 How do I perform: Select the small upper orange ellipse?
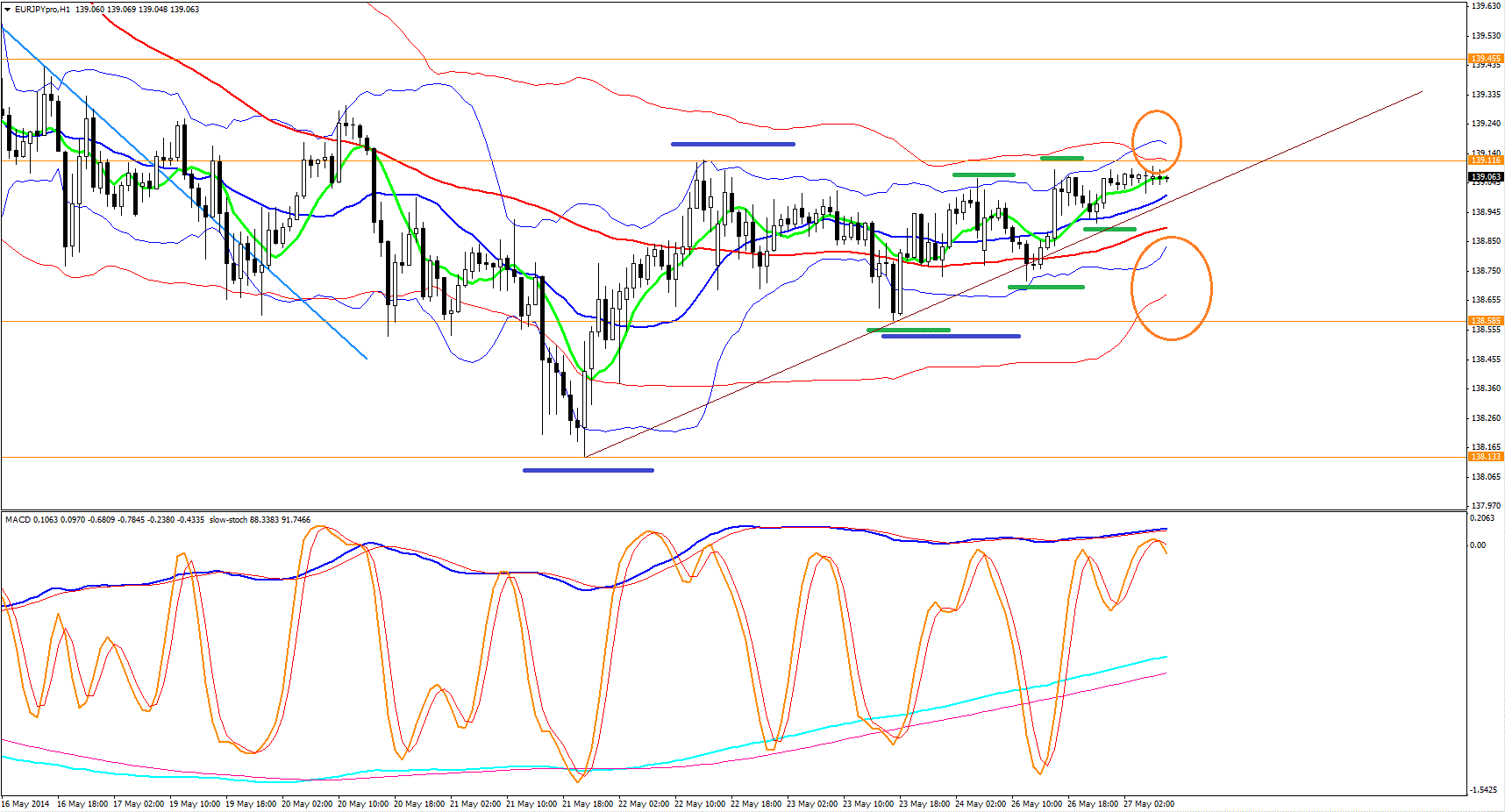coord(1157,112)
